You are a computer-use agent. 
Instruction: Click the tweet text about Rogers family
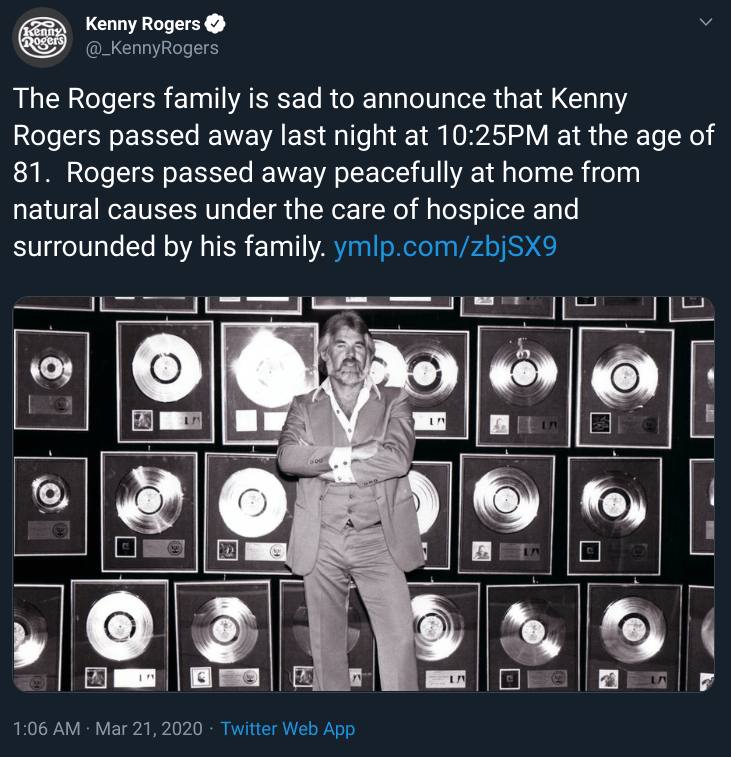pos(364,173)
